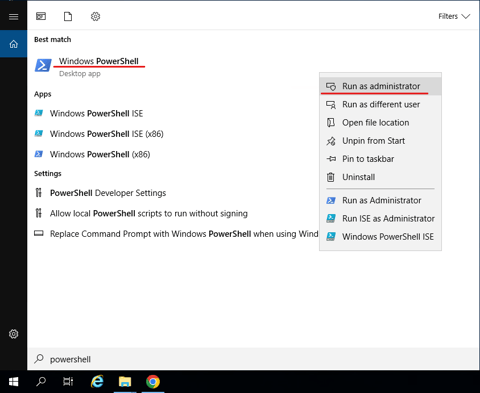Click the magnifier icon in search box
The image size is (480, 393).
pyautogui.click(x=39, y=359)
